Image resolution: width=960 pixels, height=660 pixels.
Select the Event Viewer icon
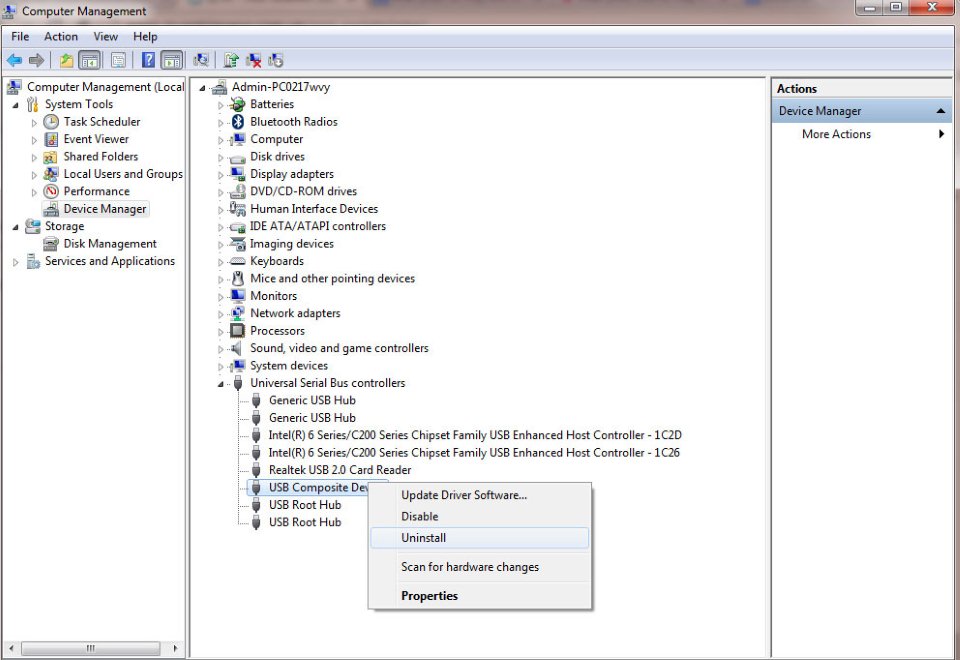[x=51, y=139]
